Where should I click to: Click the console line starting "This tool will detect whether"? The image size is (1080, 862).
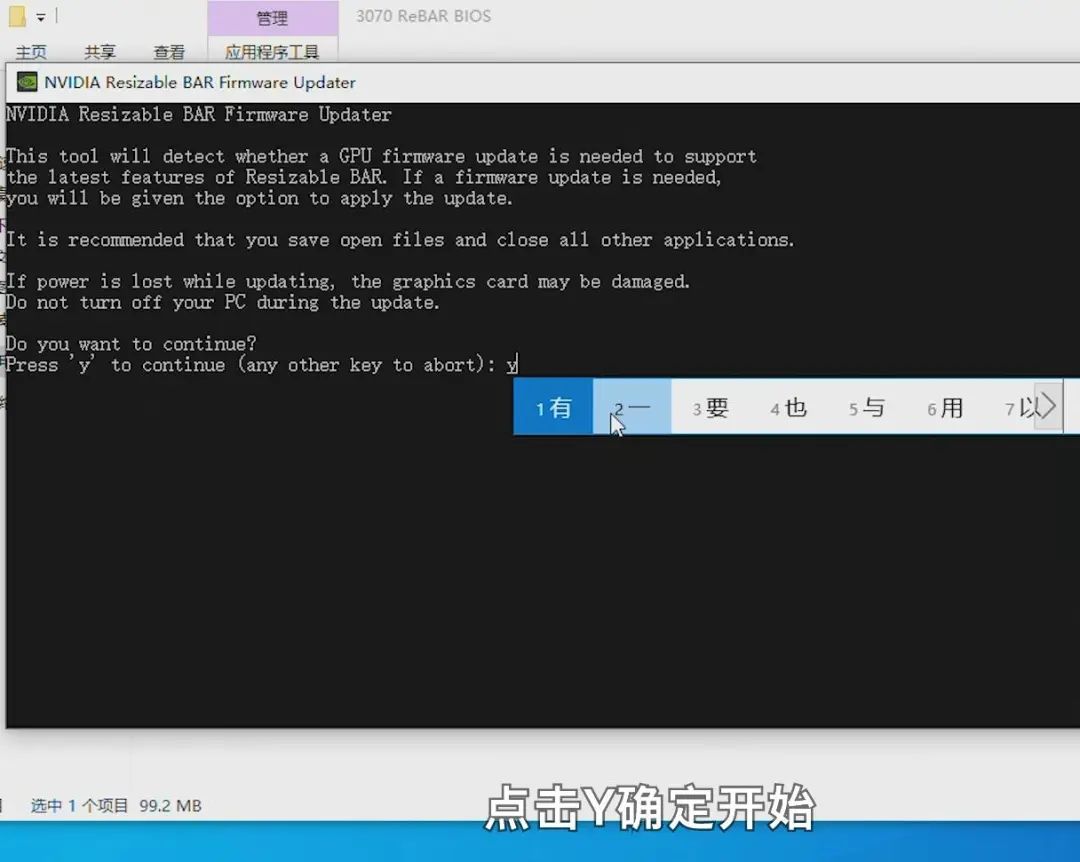[x=382, y=156]
